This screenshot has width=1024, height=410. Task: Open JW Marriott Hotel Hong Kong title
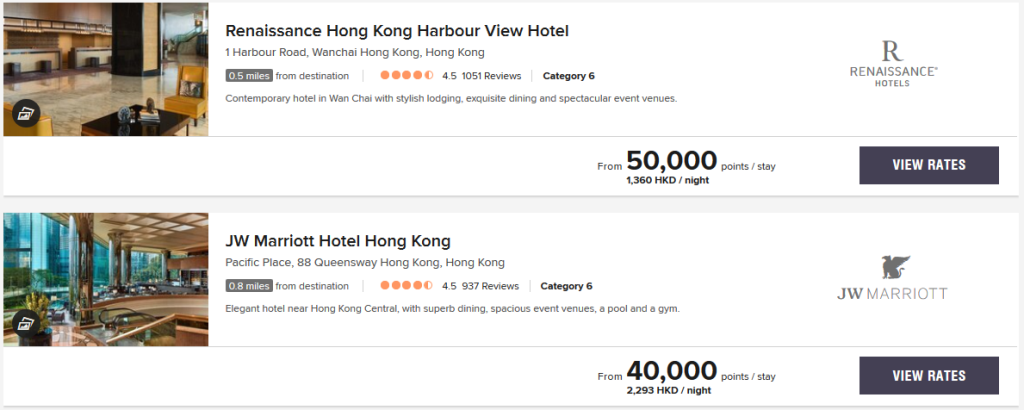click(x=338, y=241)
